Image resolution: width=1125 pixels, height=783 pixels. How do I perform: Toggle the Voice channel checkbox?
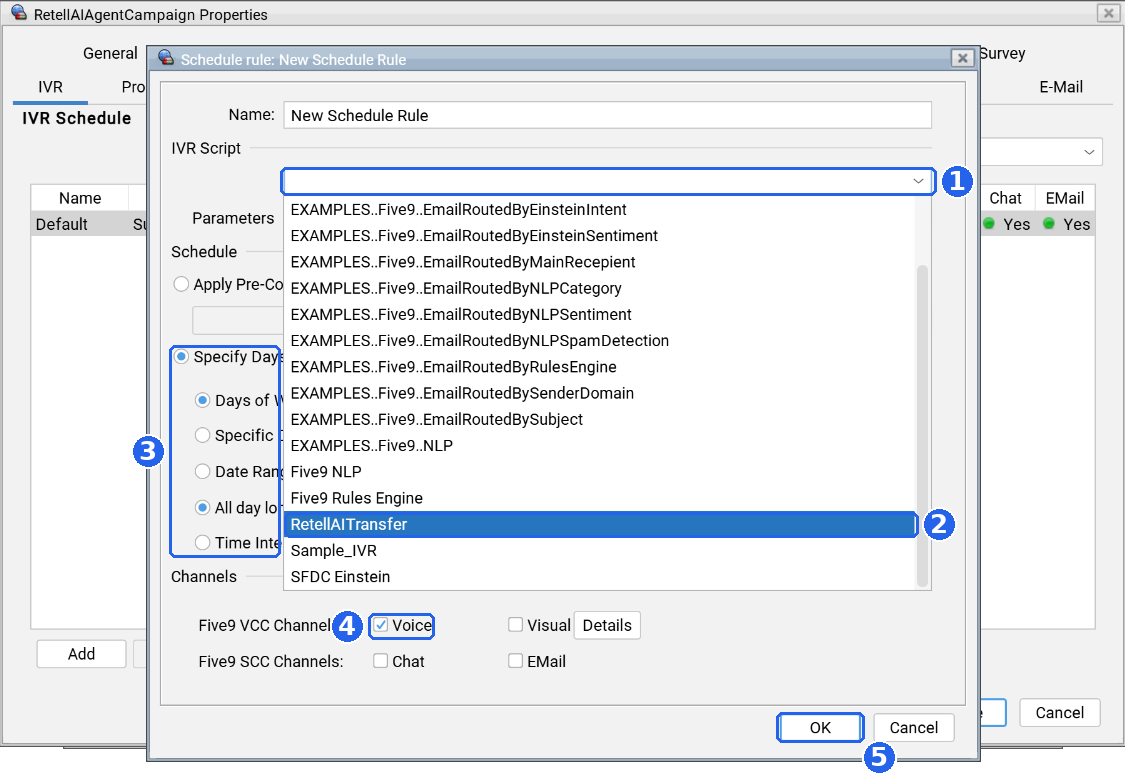[x=380, y=625]
